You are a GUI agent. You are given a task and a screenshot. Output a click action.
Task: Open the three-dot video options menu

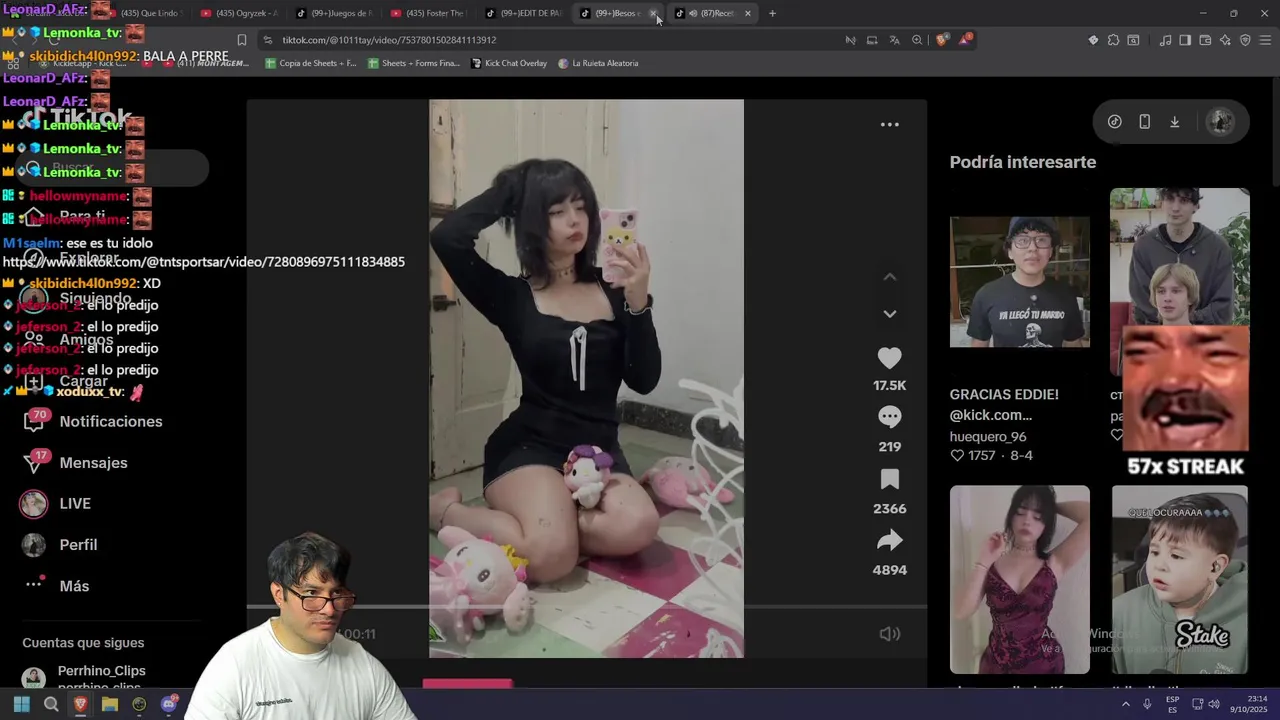[x=889, y=125]
